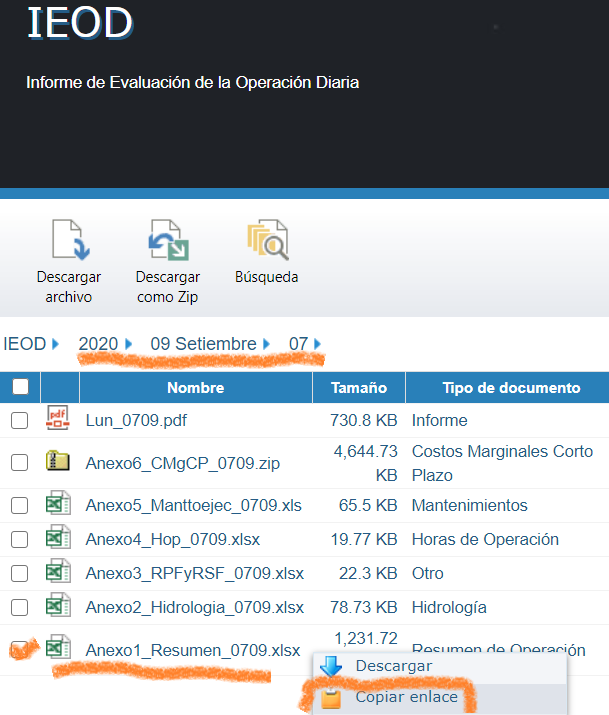Click the zip icon for Anexo6_CMgCP_0709.zip
The image size is (609, 715).
coord(58,462)
